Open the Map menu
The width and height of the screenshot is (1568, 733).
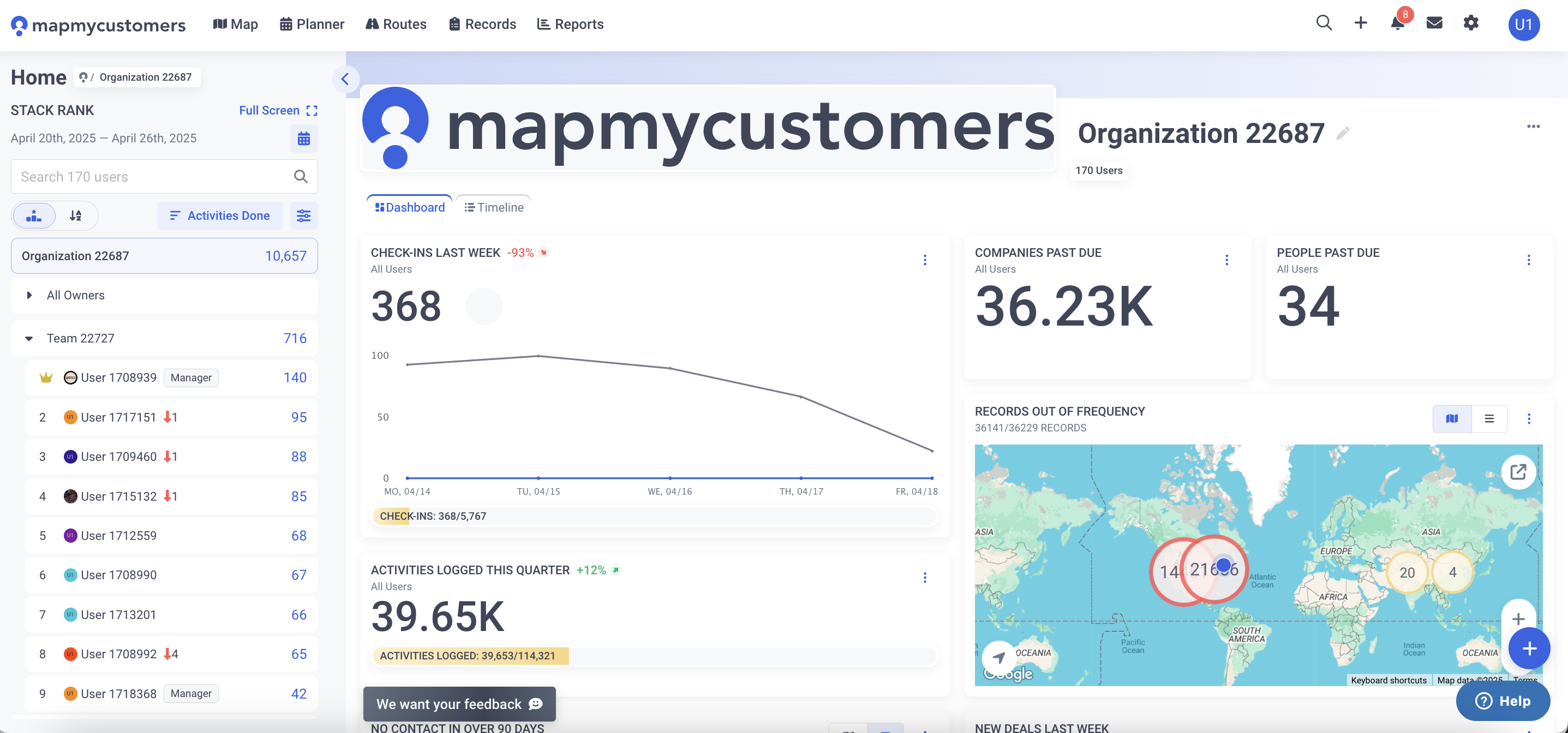[x=236, y=25]
